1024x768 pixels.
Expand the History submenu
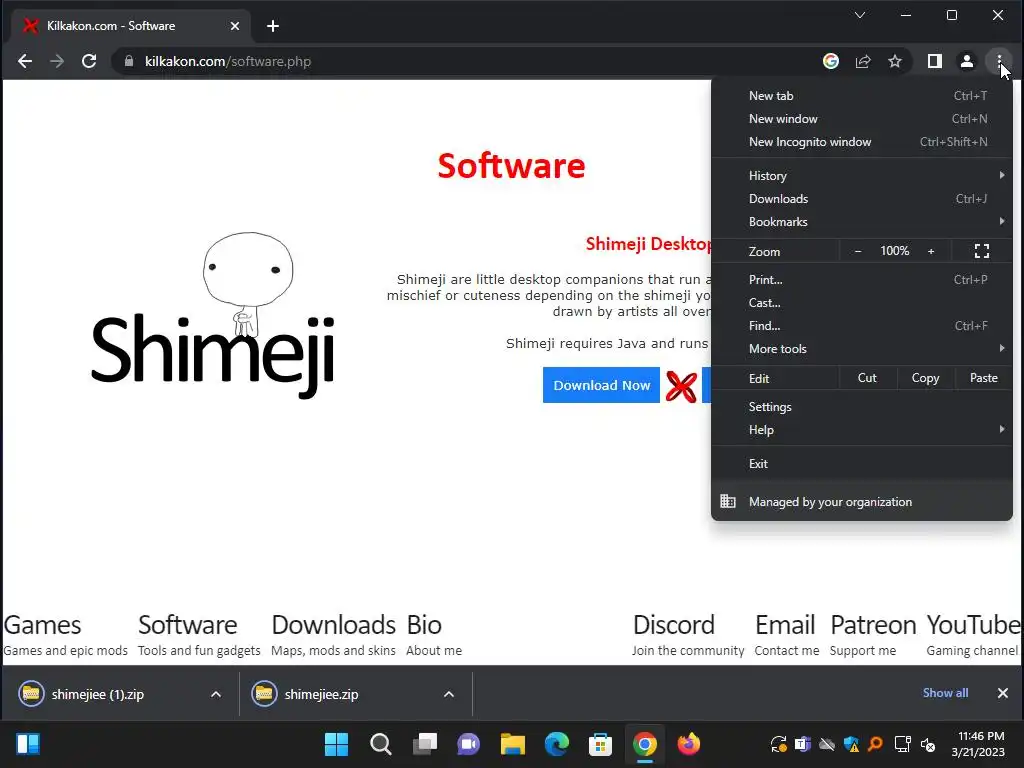862,176
